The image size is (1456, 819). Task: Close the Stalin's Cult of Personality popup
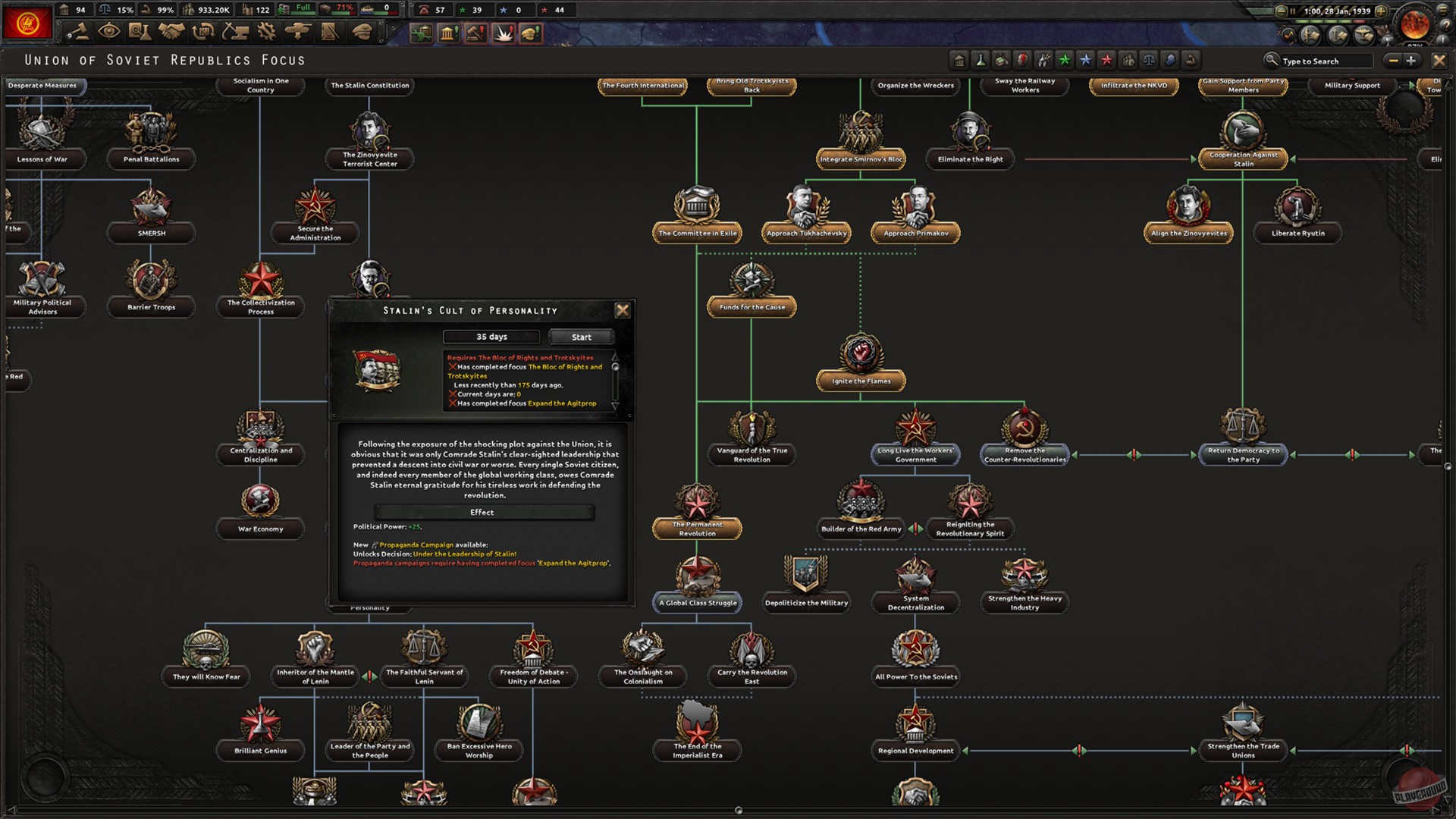pos(623,310)
